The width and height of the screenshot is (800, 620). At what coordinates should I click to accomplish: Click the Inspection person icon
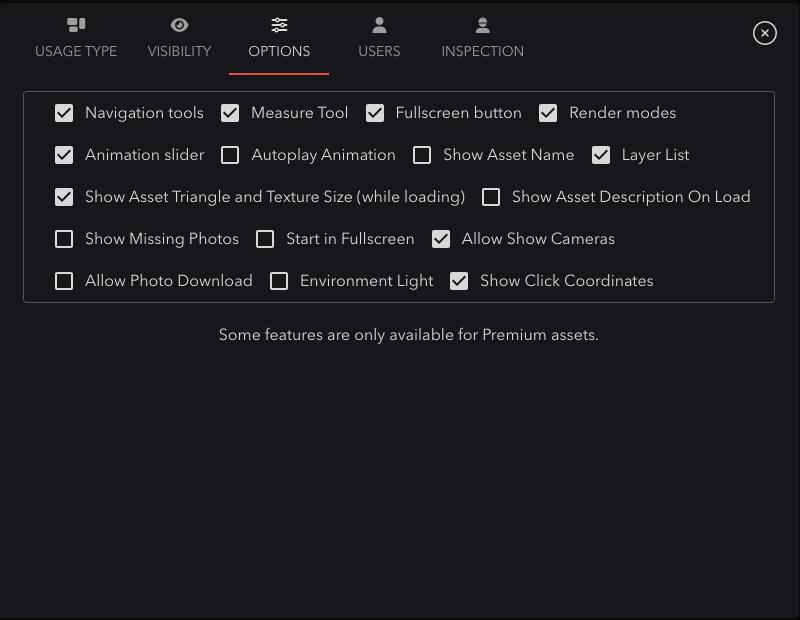[482, 25]
